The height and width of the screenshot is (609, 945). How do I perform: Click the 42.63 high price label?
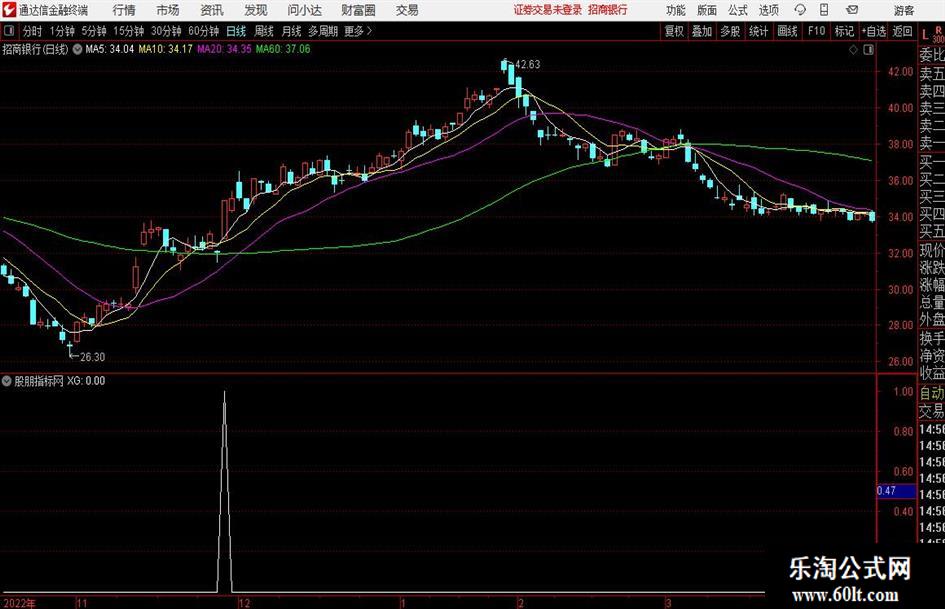[x=528, y=65]
